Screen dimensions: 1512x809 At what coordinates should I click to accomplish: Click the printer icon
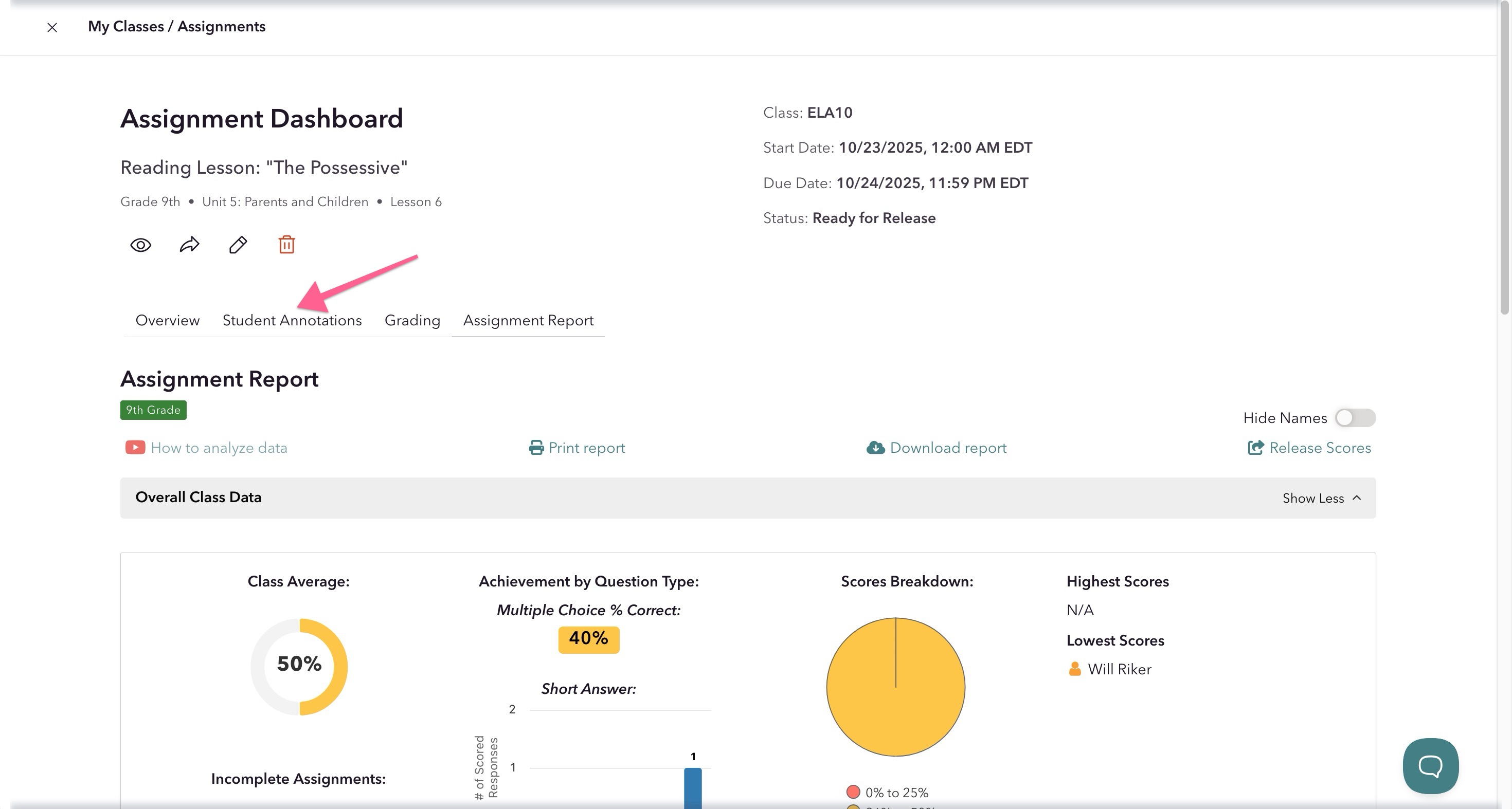pyautogui.click(x=536, y=448)
